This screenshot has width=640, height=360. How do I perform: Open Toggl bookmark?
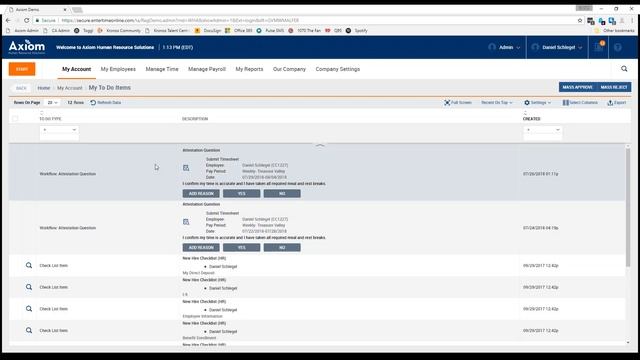click(x=84, y=31)
